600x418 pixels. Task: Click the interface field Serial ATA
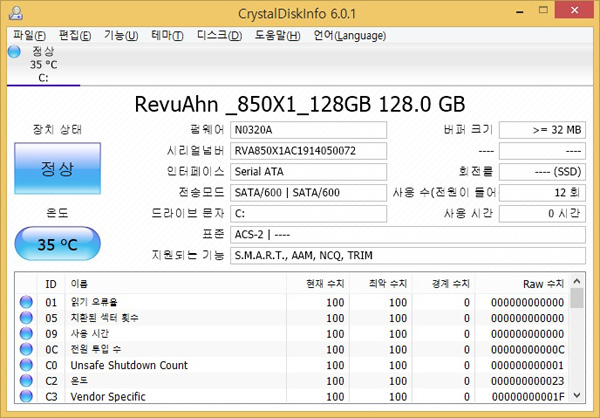[308, 171]
